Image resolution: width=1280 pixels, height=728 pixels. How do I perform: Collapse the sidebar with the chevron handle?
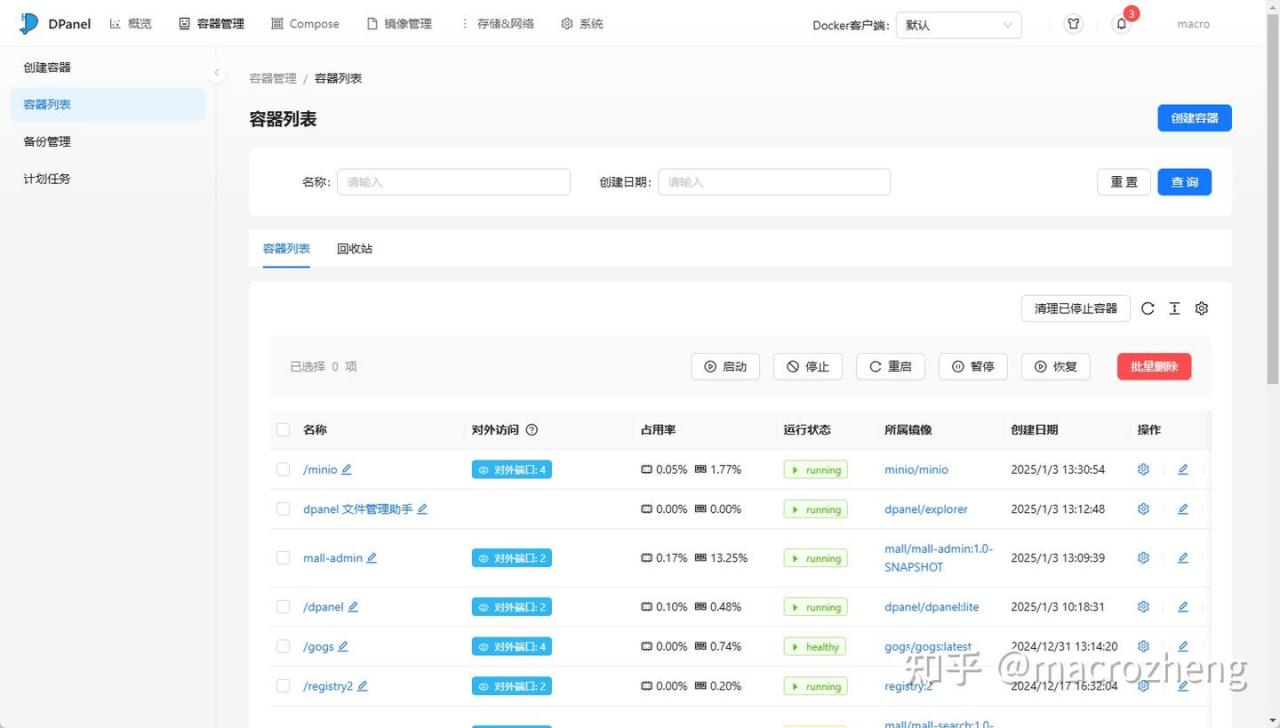[216, 73]
